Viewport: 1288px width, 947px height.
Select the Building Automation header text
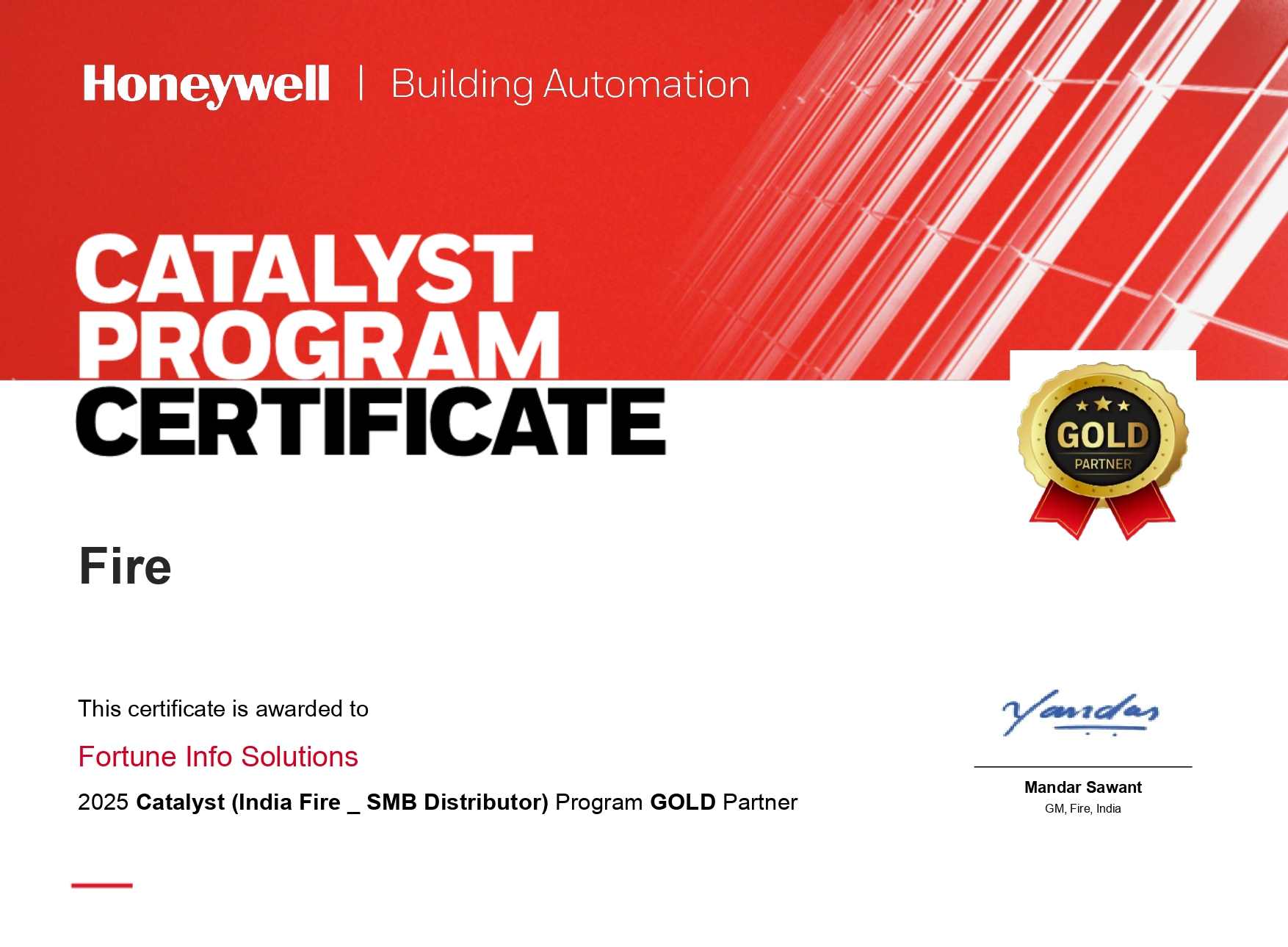(570, 84)
